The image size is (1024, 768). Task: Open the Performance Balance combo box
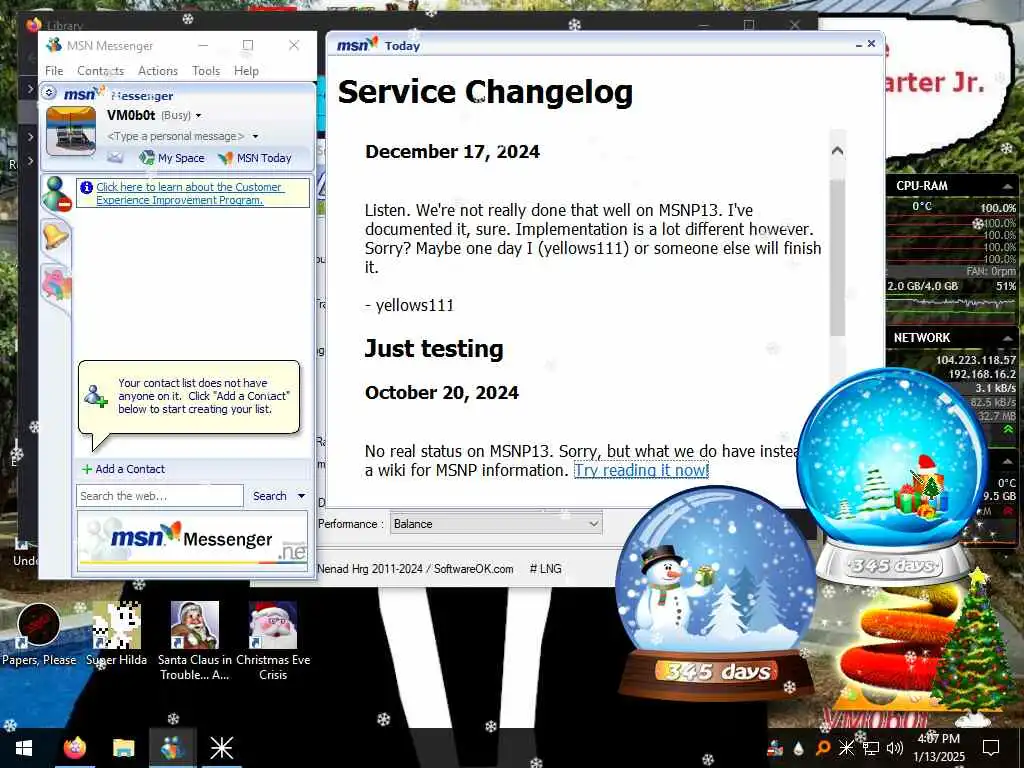click(x=496, y=524)
